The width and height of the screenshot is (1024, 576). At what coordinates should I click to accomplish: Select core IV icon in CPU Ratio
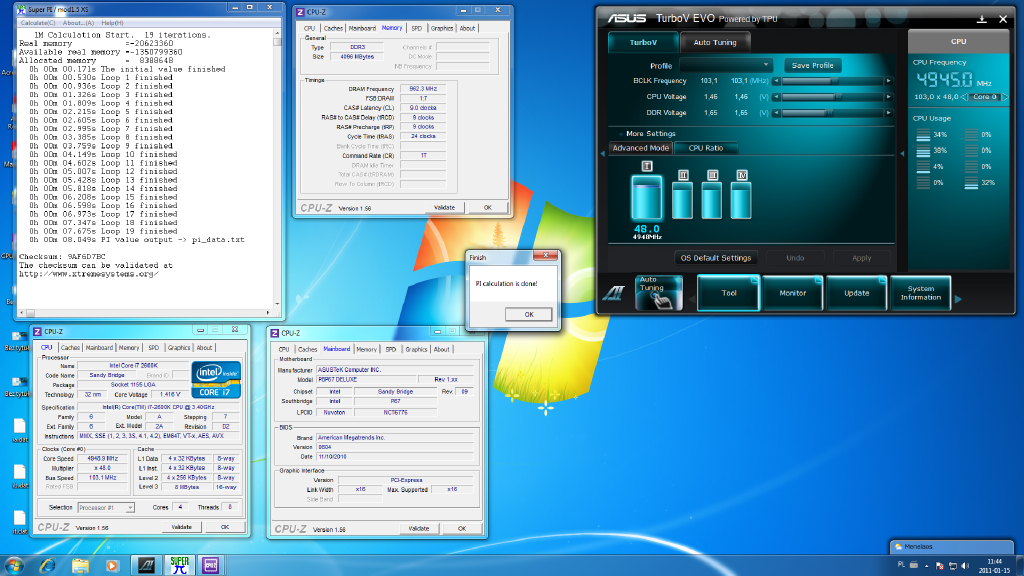742,175
